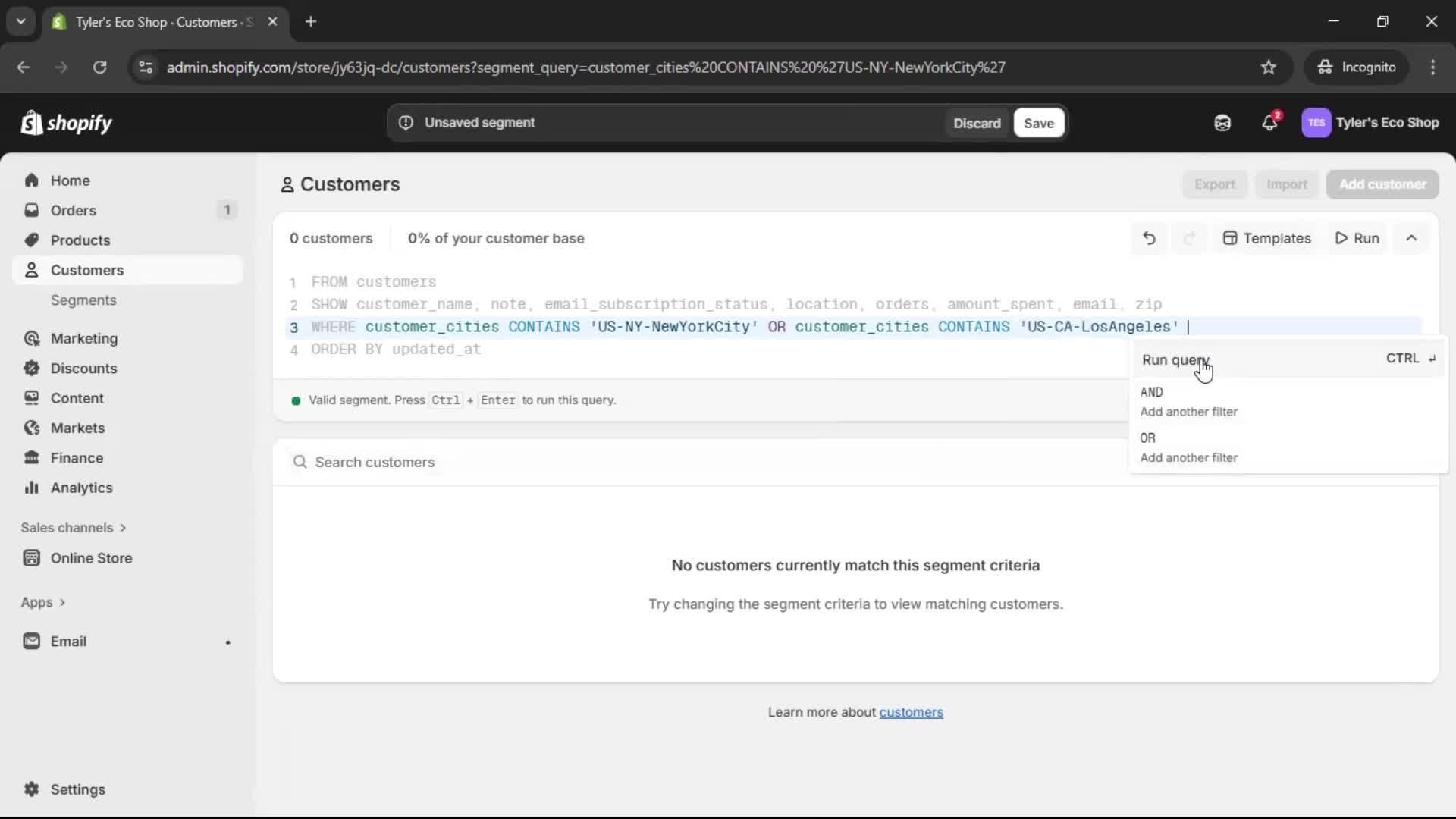This screenshot has width=1456, height=819.
Task: Click the Shopify logo
Action: 66,122
